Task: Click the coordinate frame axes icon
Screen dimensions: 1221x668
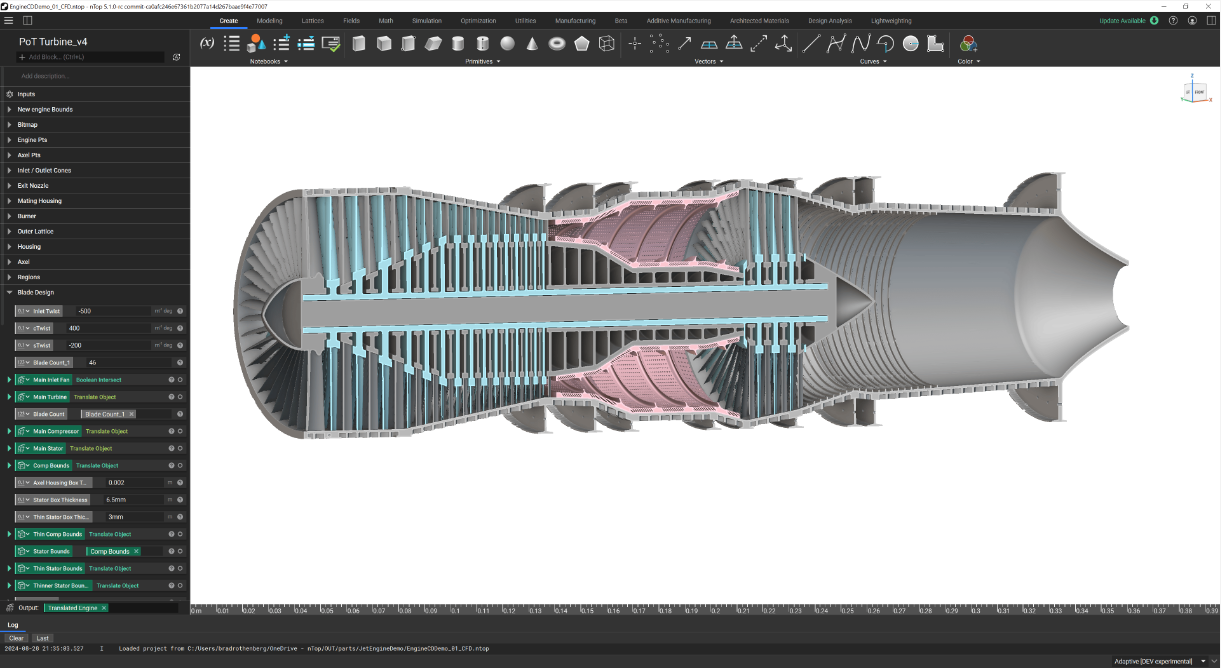Action: (x=784, y=43)
